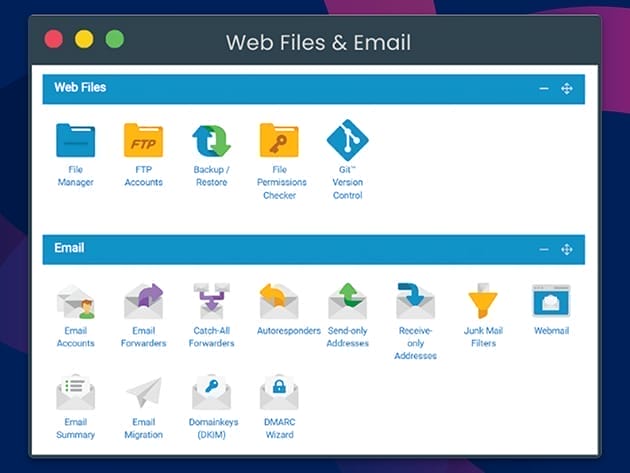Open the Autoresponders icon

tap(279, 301)
